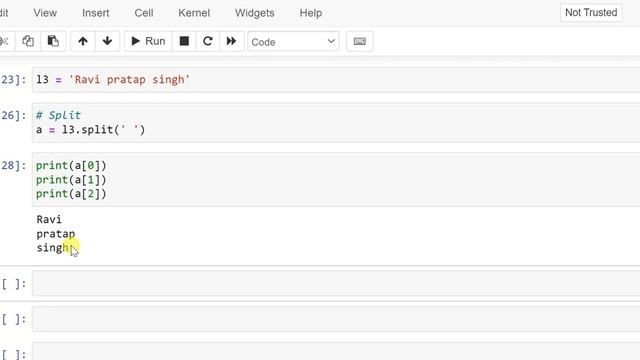Click the input prompt numbered 28

coord(13,166)
